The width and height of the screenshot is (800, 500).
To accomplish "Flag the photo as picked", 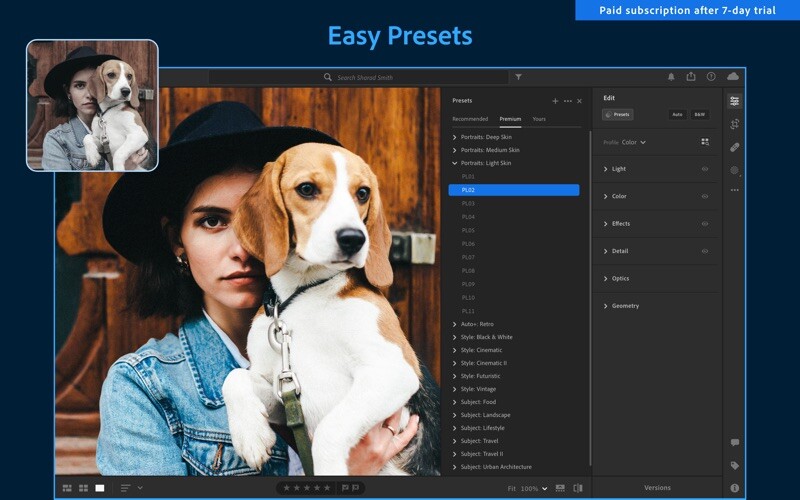I will 345,488.
